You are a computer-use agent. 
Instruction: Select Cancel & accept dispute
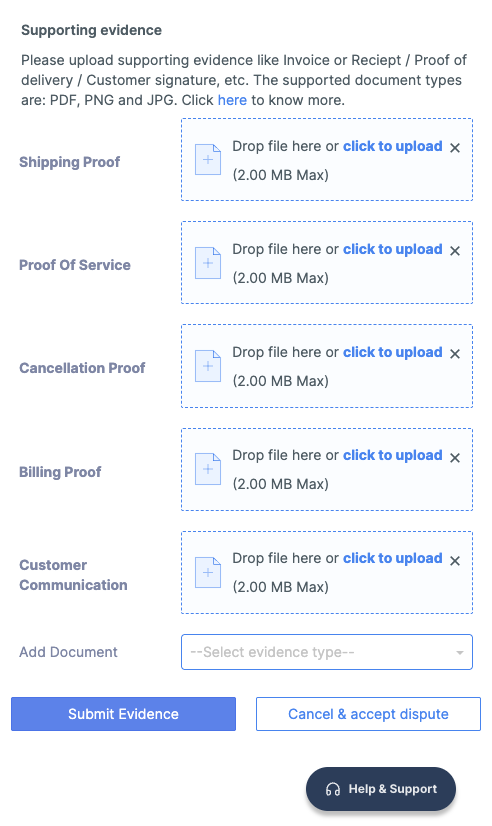(x=368, y=714)
